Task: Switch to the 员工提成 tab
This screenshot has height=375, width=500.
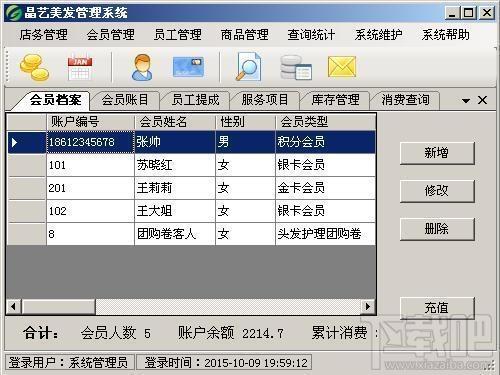Action: coord(195,100)
